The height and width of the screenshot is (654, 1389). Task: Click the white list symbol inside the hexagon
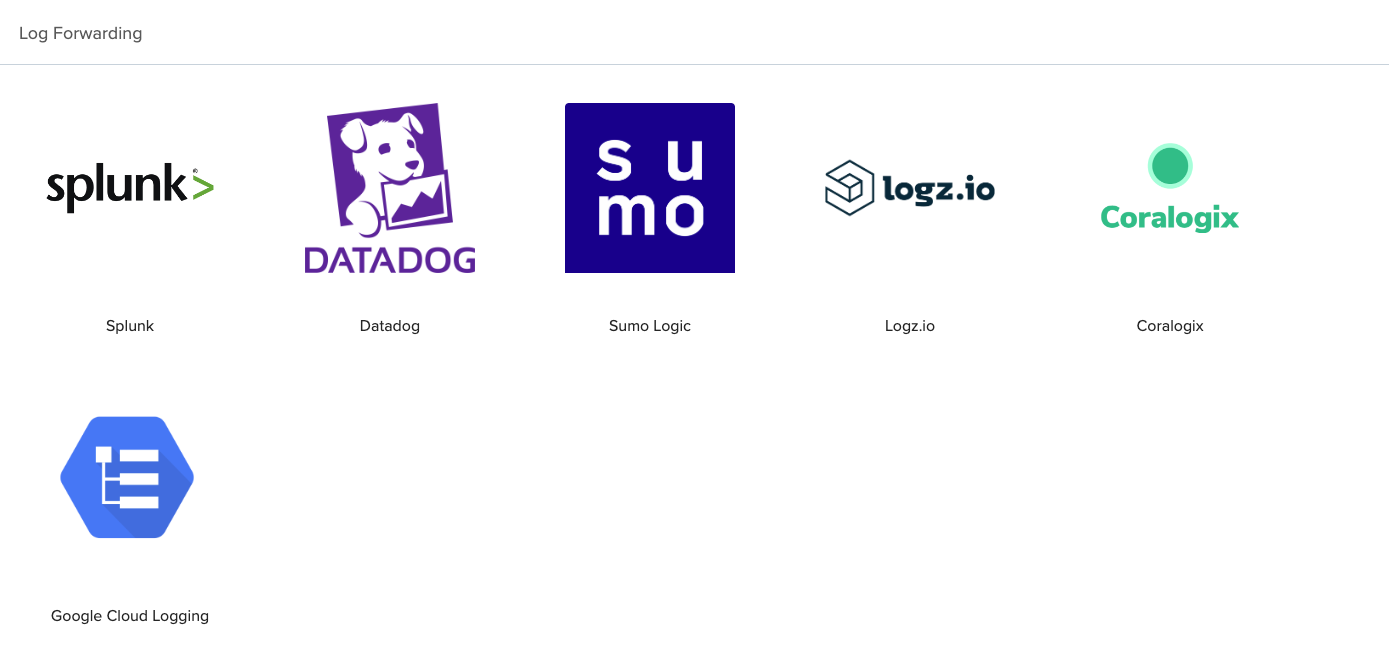click(x=127, y=477)
